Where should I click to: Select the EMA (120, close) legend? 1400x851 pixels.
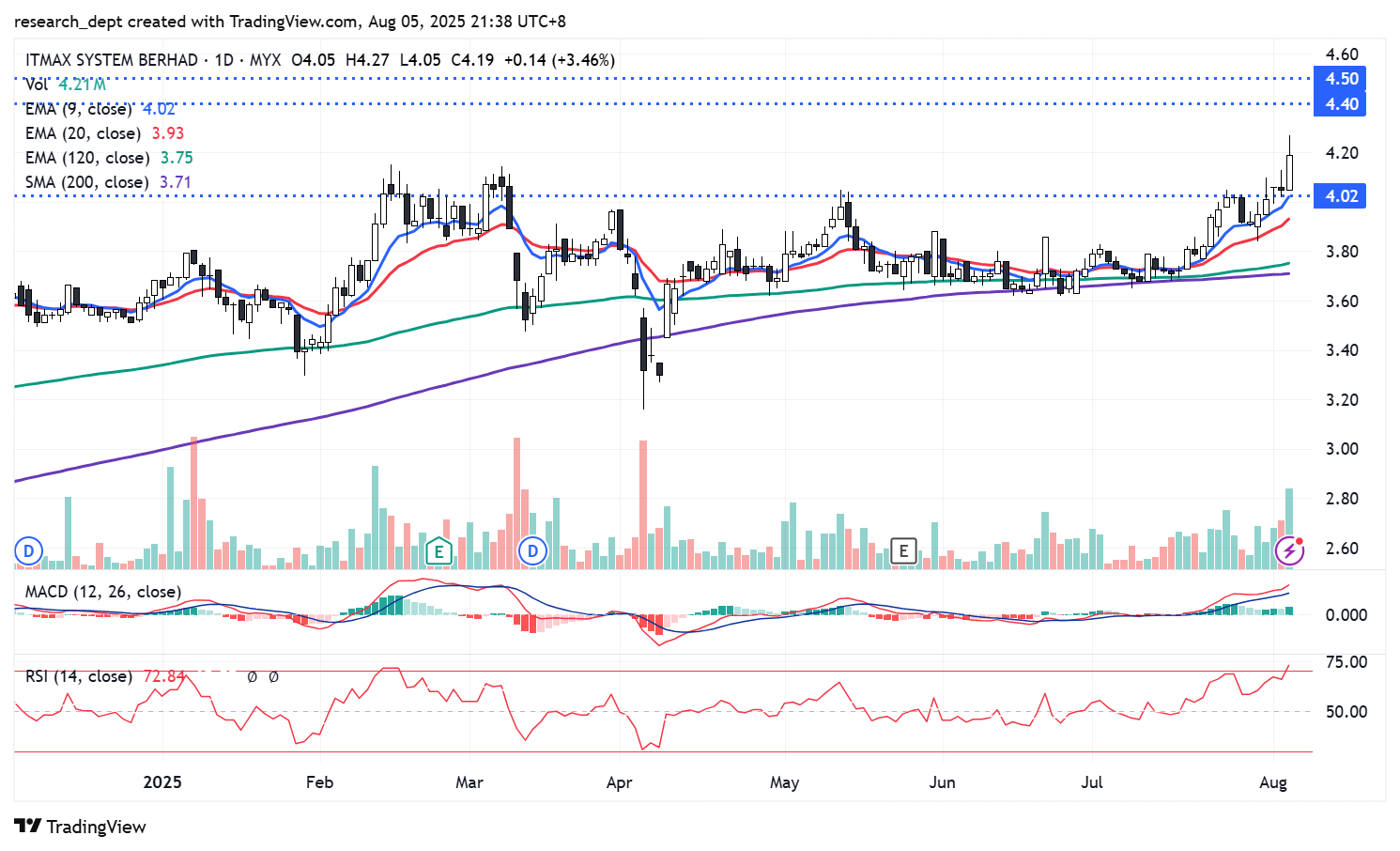coord(87,158)
